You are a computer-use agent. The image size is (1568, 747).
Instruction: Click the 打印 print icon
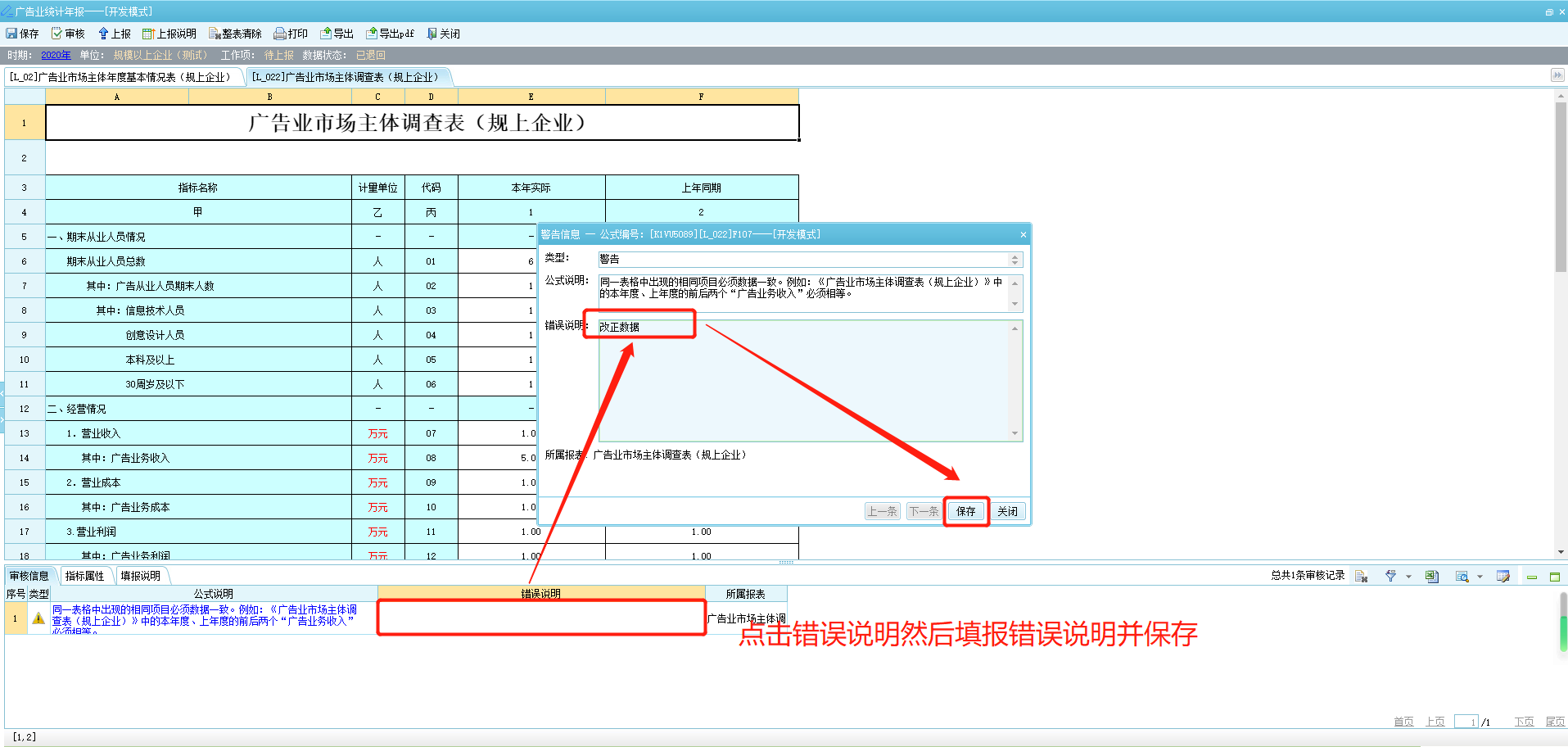click(x=291, y=34)
